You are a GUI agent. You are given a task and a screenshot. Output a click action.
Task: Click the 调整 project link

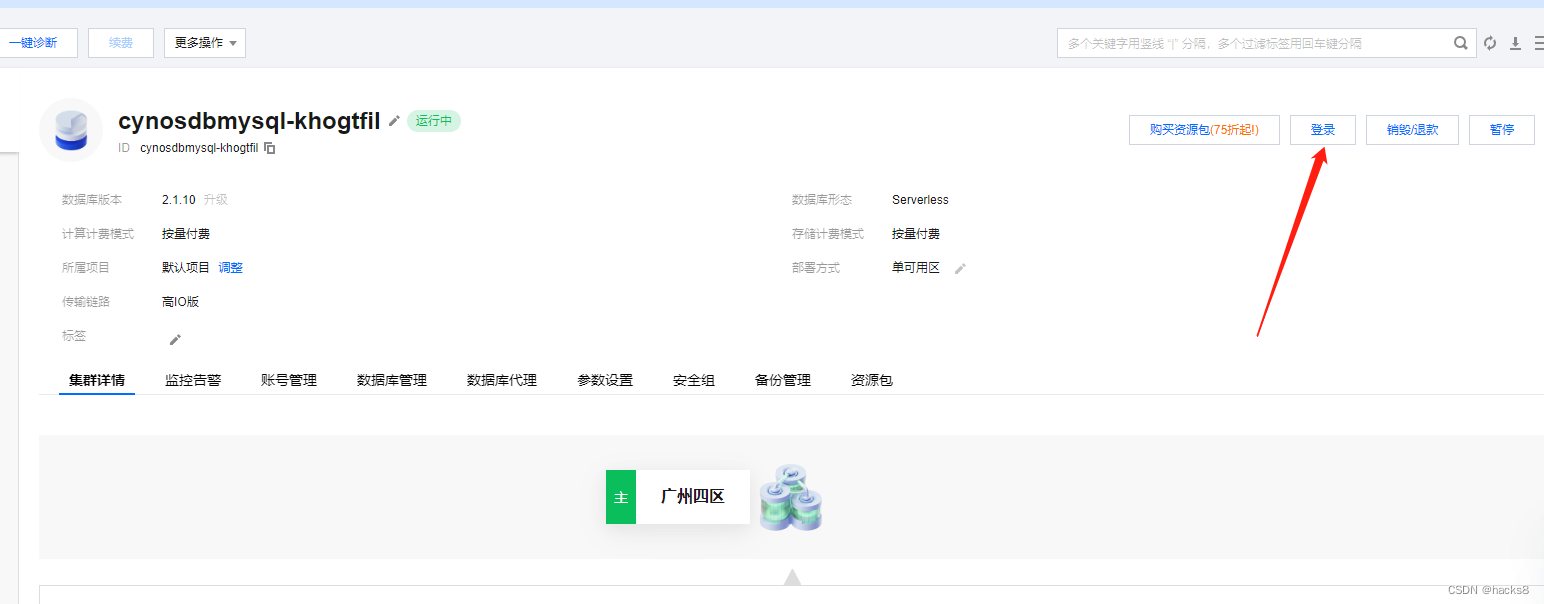[x=231, y=268]
